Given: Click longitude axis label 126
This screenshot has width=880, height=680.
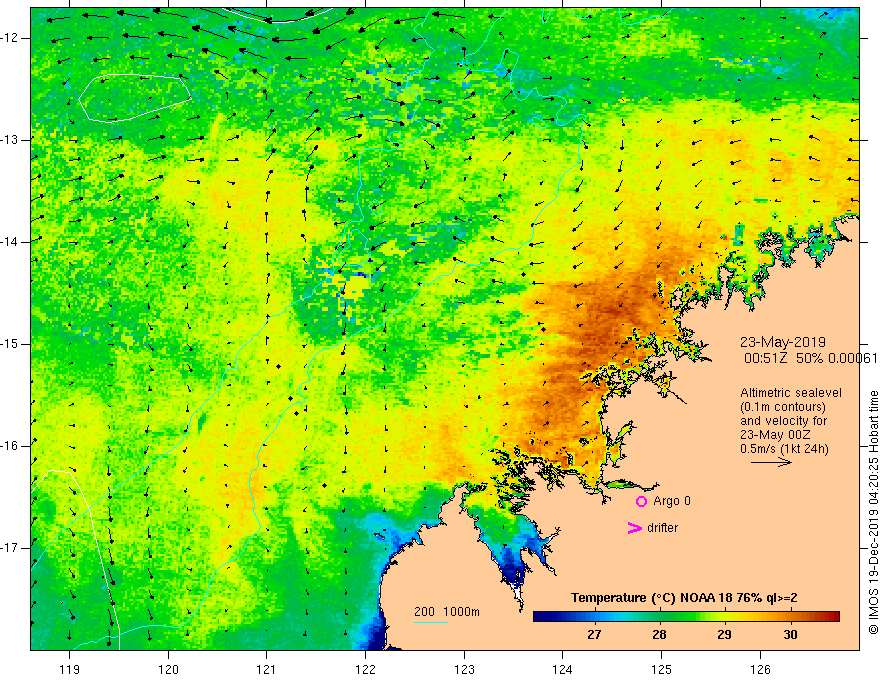Looking at the screenshot, I should [x=760, y=669].
